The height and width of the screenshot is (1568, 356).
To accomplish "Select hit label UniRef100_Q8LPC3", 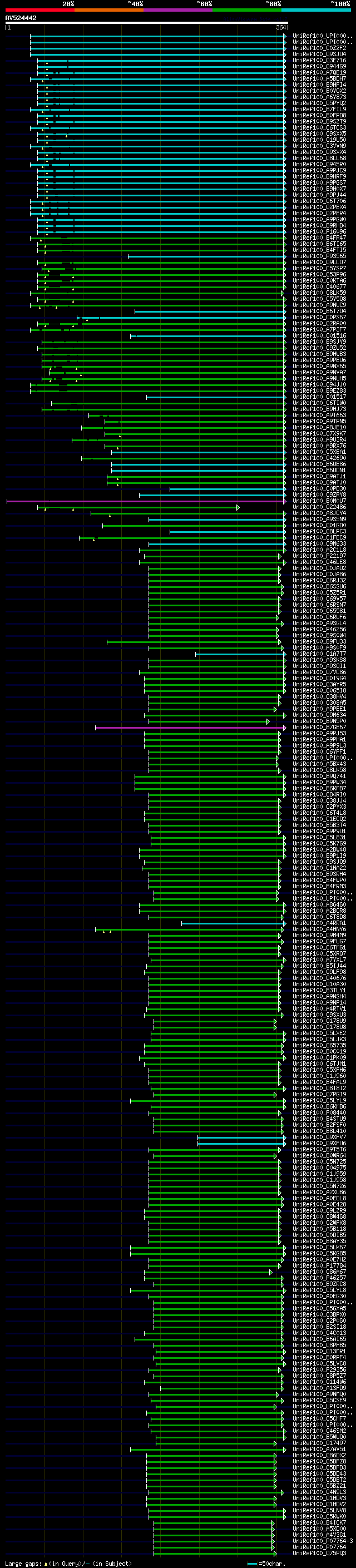I will point(319,531).
